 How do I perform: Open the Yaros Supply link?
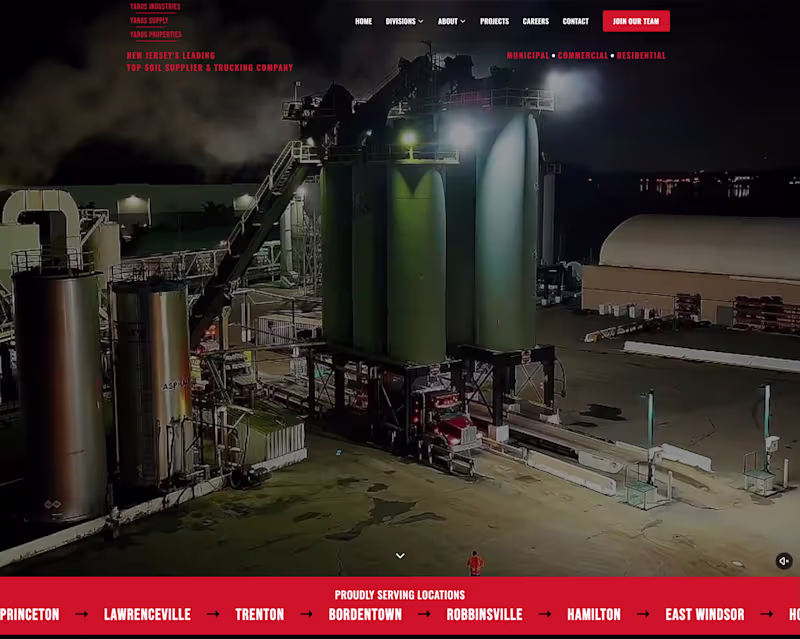[x=149, y=20]
